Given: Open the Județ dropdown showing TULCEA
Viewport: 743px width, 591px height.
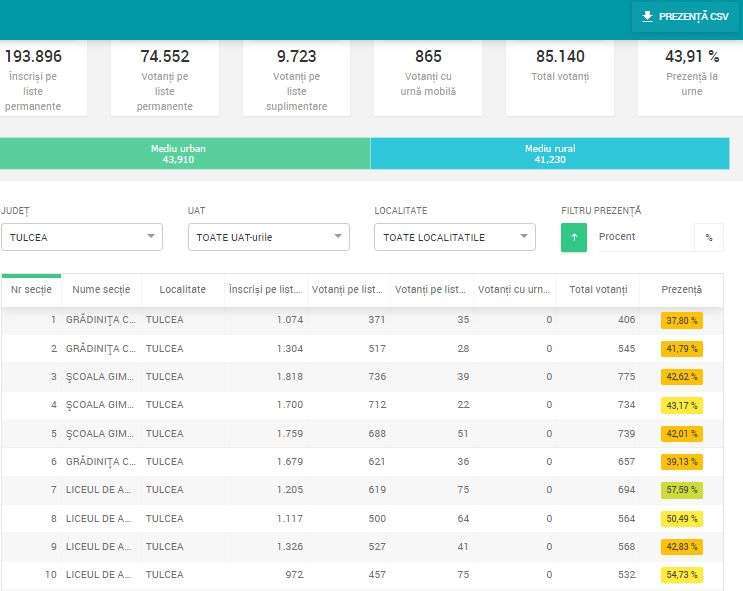Looking at the screenshot, I should pos(81,237).
